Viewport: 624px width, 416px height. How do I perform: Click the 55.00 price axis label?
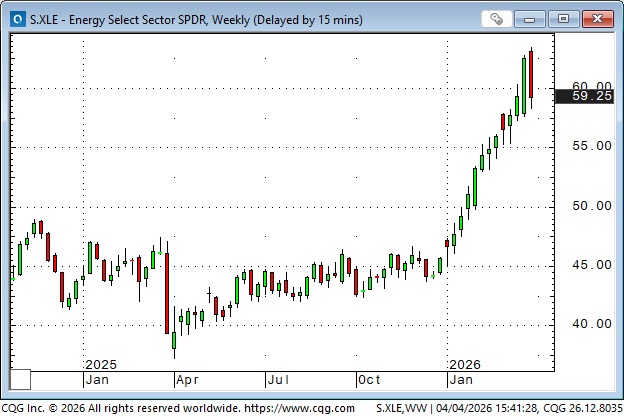click(592, 146)
